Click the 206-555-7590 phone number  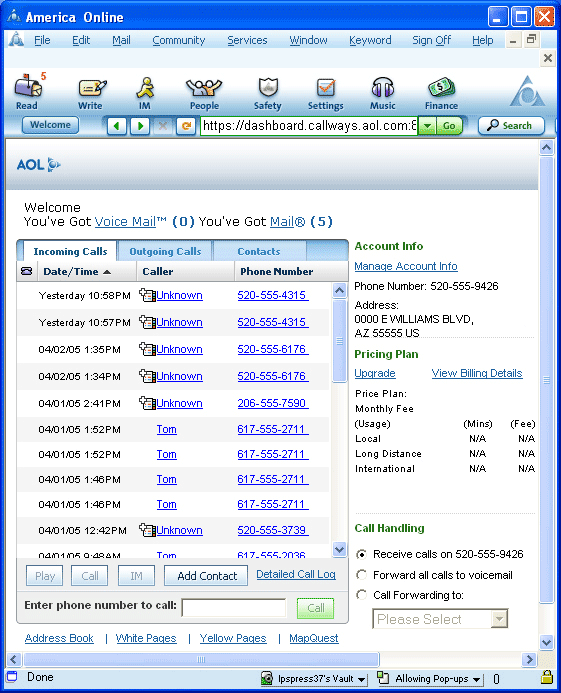[x=273, y=403]
